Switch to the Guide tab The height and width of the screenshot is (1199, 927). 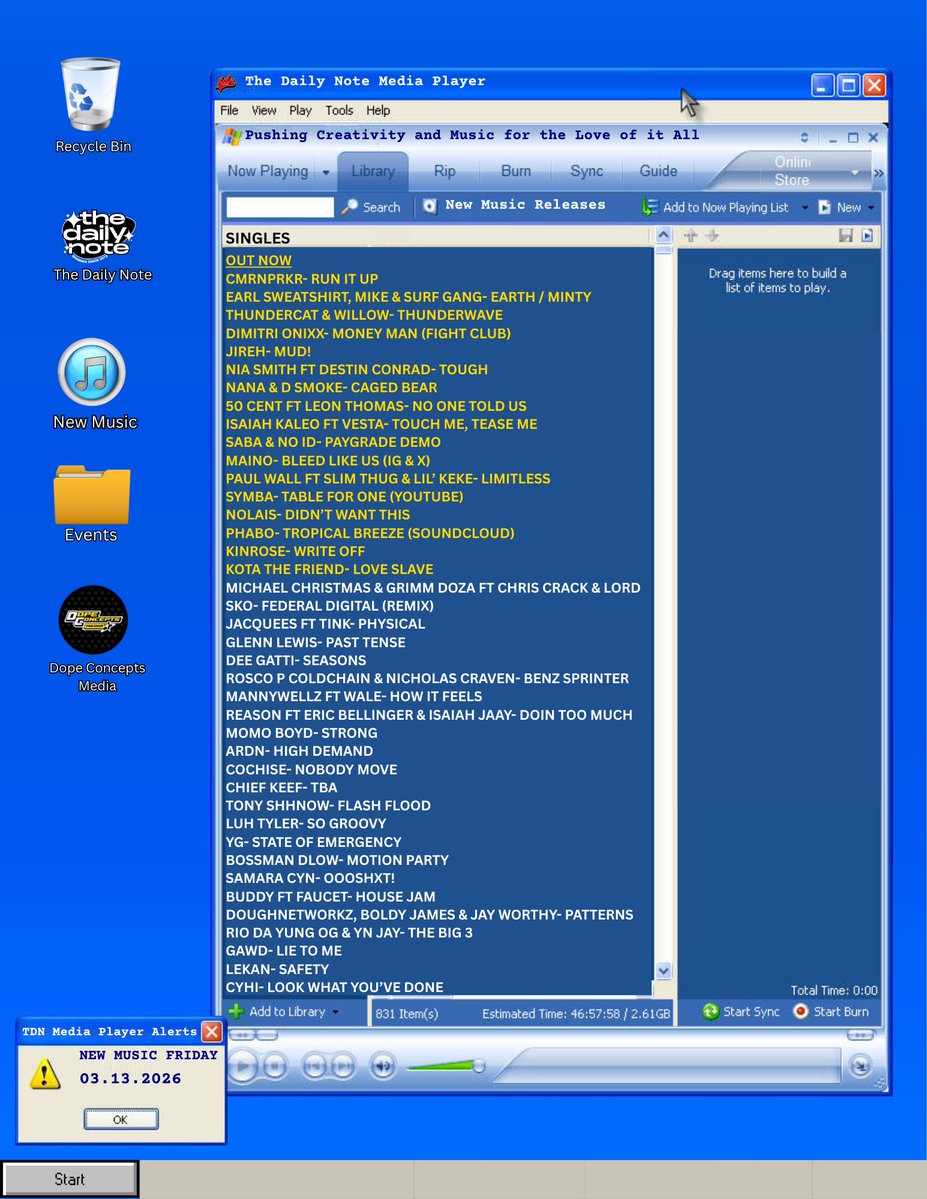(659, 171)
